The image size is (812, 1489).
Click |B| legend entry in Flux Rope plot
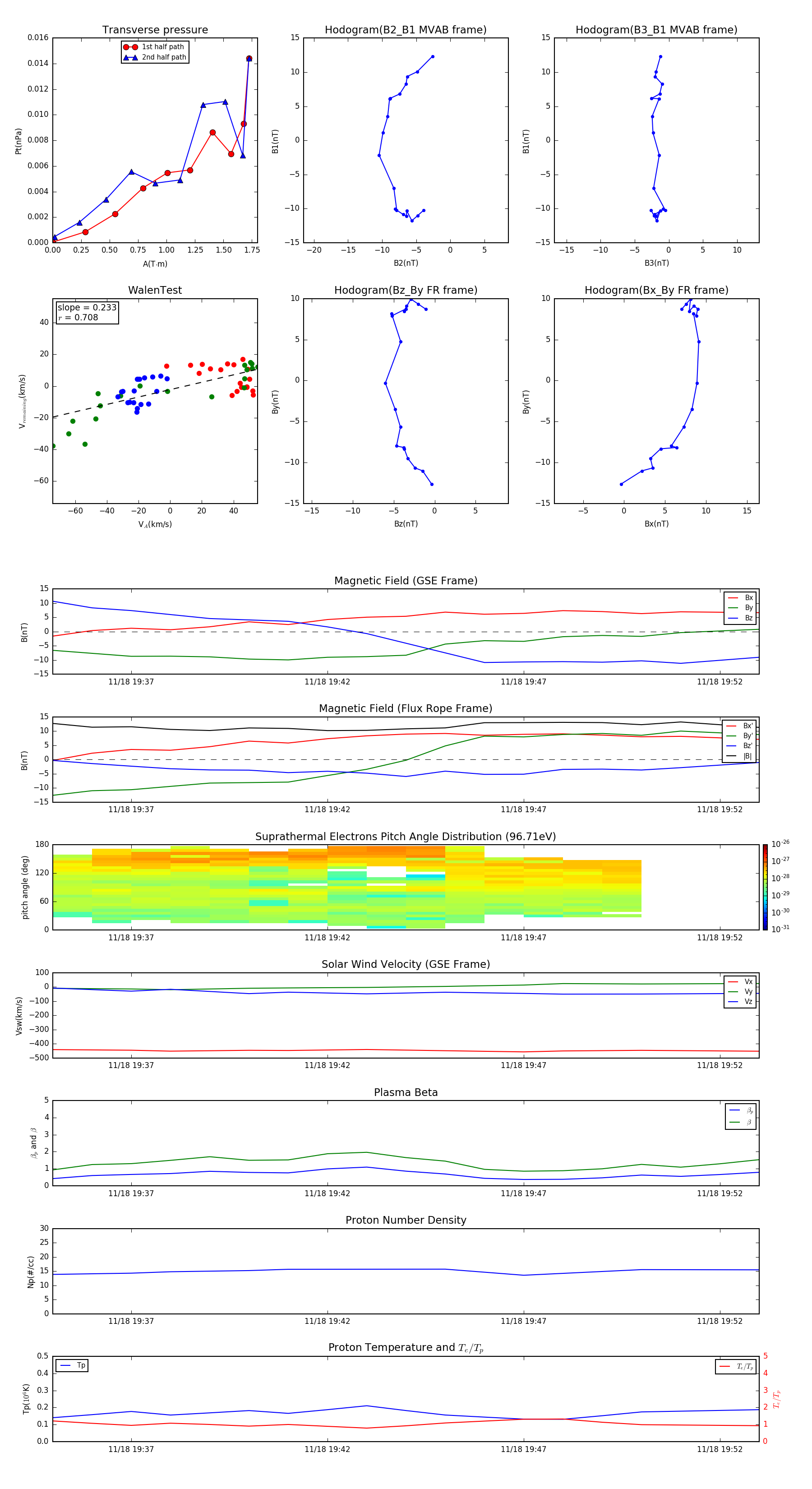(x=740, y=756)
